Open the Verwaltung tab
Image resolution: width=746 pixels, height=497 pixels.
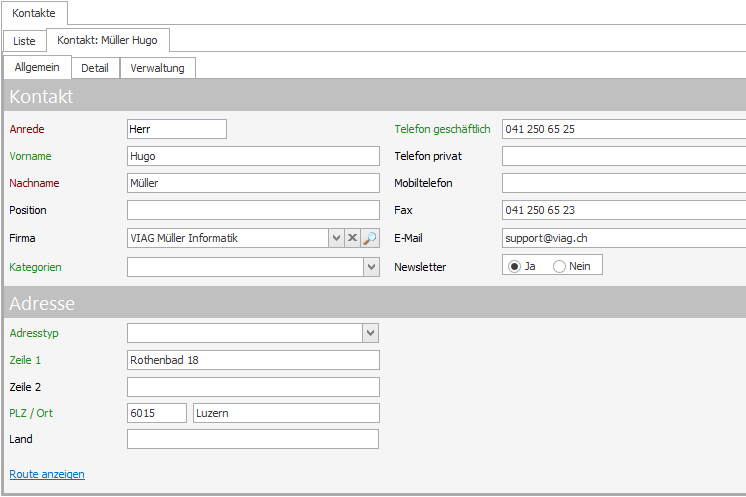tap(157, 68)
